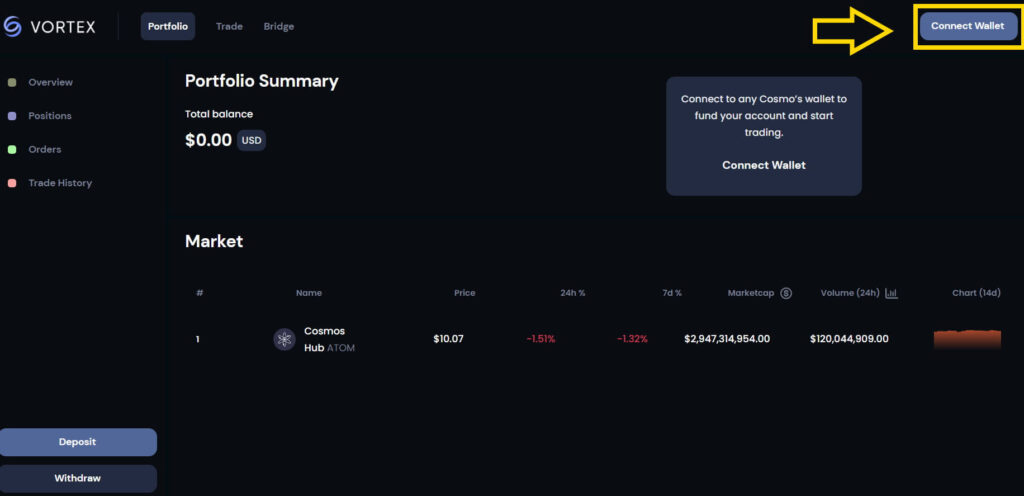The image size is (1024, 496).
Task: Toggle the USD currency badge
Action: [x=251, y=140]
